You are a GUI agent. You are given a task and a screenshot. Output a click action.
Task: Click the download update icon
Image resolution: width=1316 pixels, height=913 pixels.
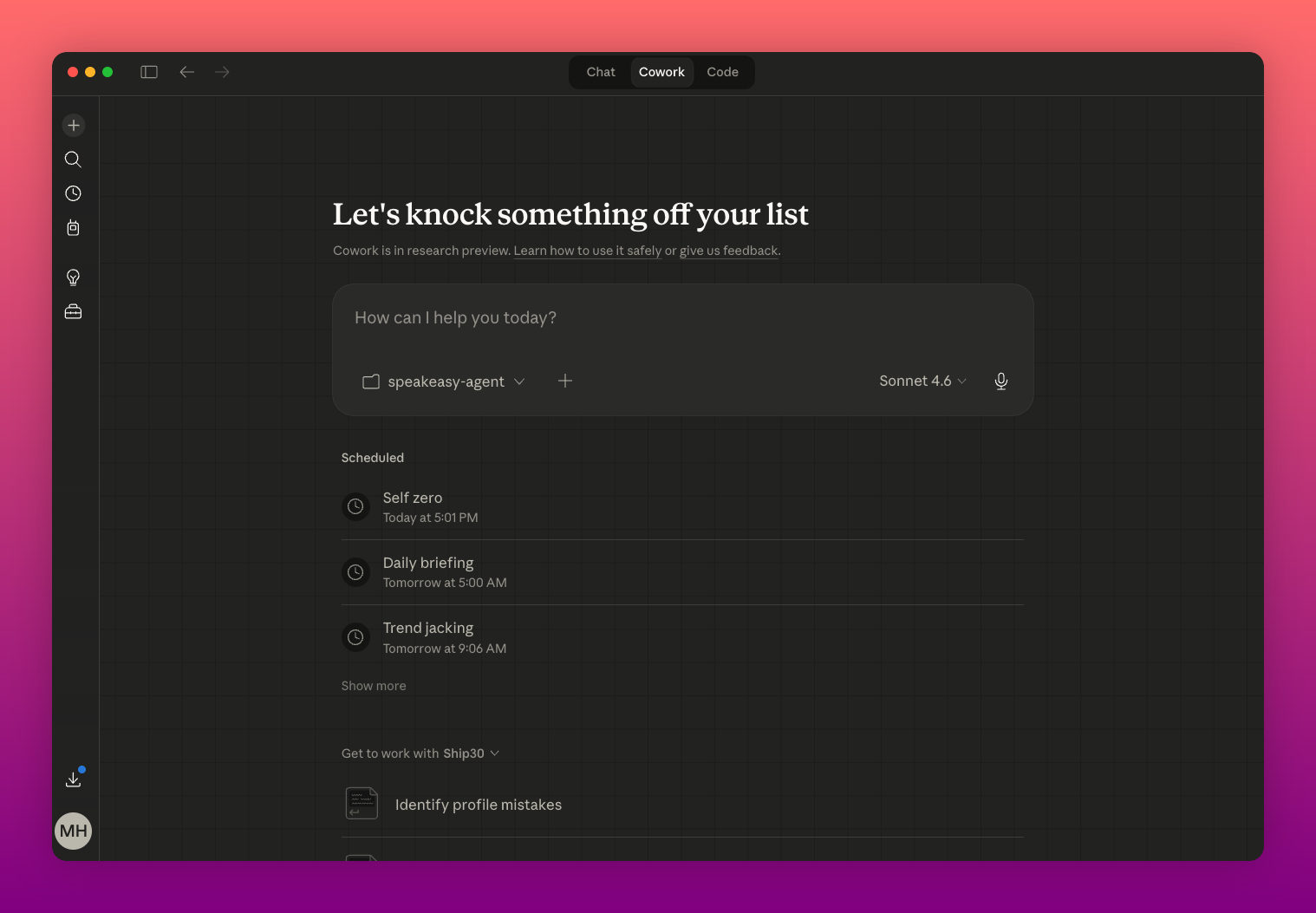coord(74,779)
